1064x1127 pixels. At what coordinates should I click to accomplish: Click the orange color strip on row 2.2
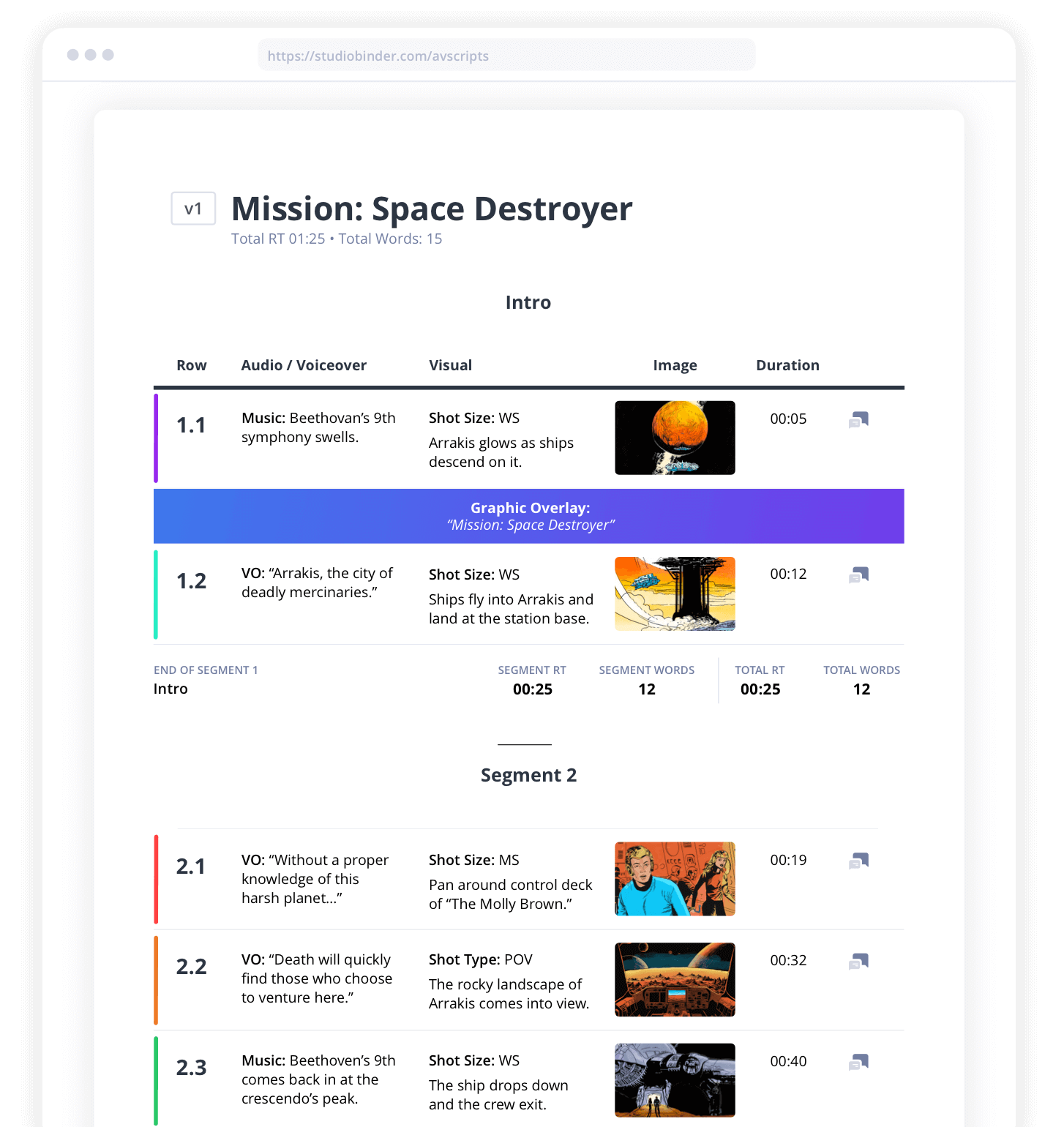pos(155,979)
